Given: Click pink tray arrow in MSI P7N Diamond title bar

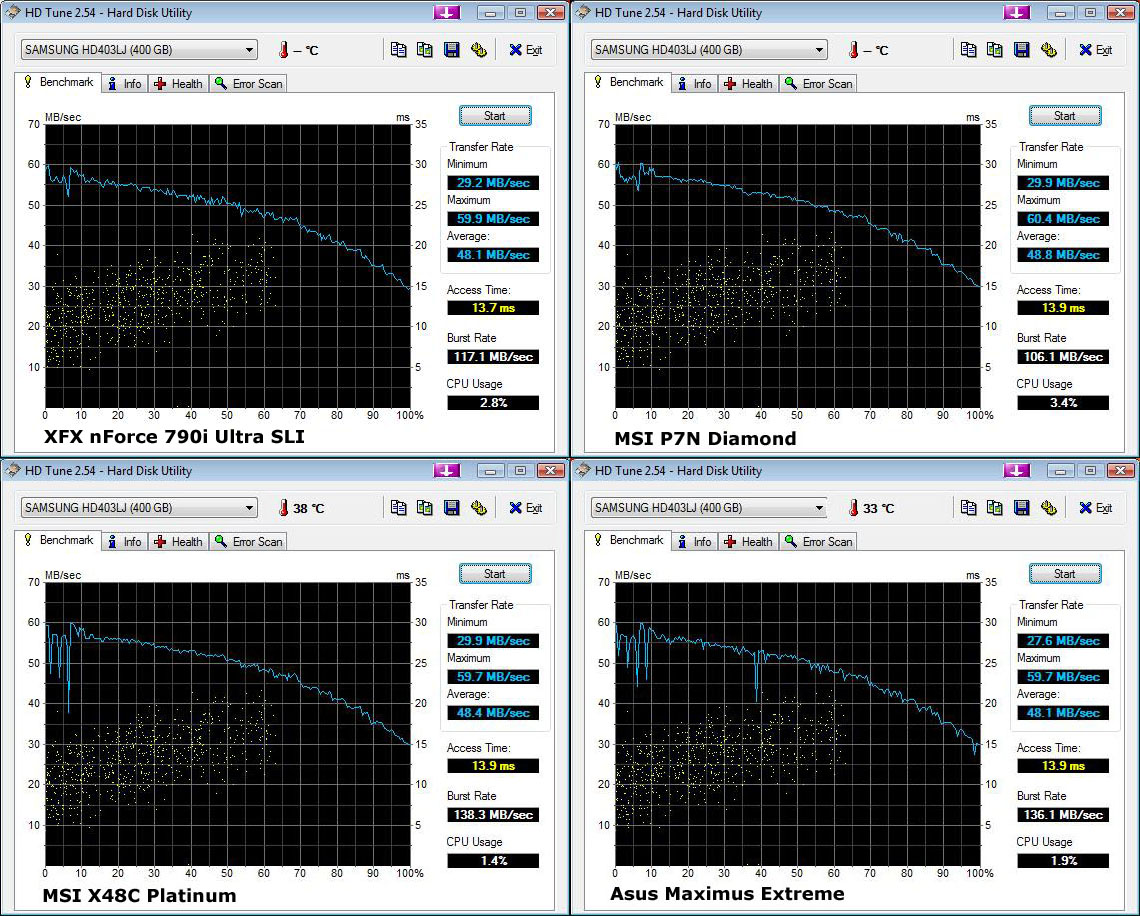Looking at the screenshot, I should [x=1016, y=12].
